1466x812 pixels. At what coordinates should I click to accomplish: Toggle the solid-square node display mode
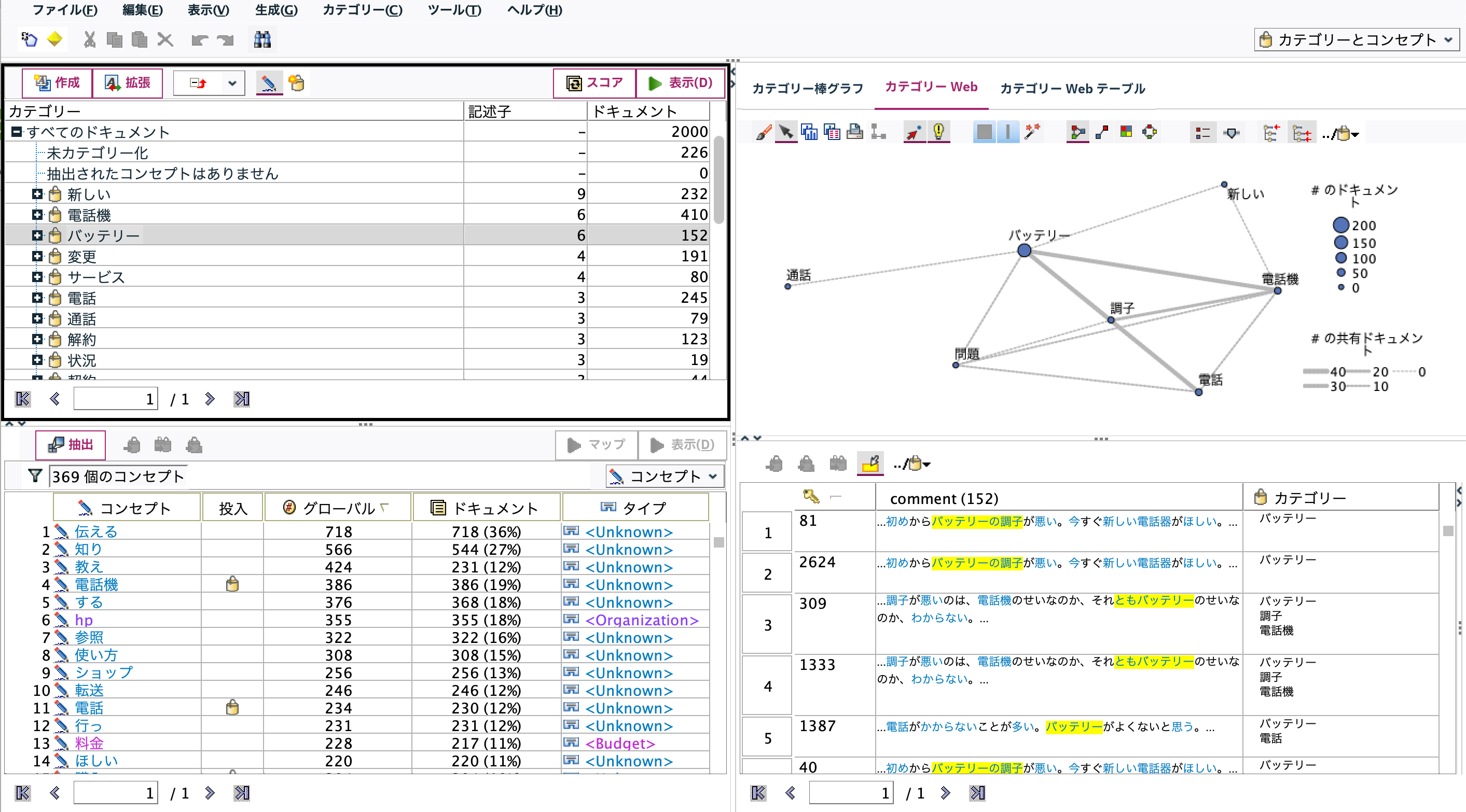pos(985,132)
